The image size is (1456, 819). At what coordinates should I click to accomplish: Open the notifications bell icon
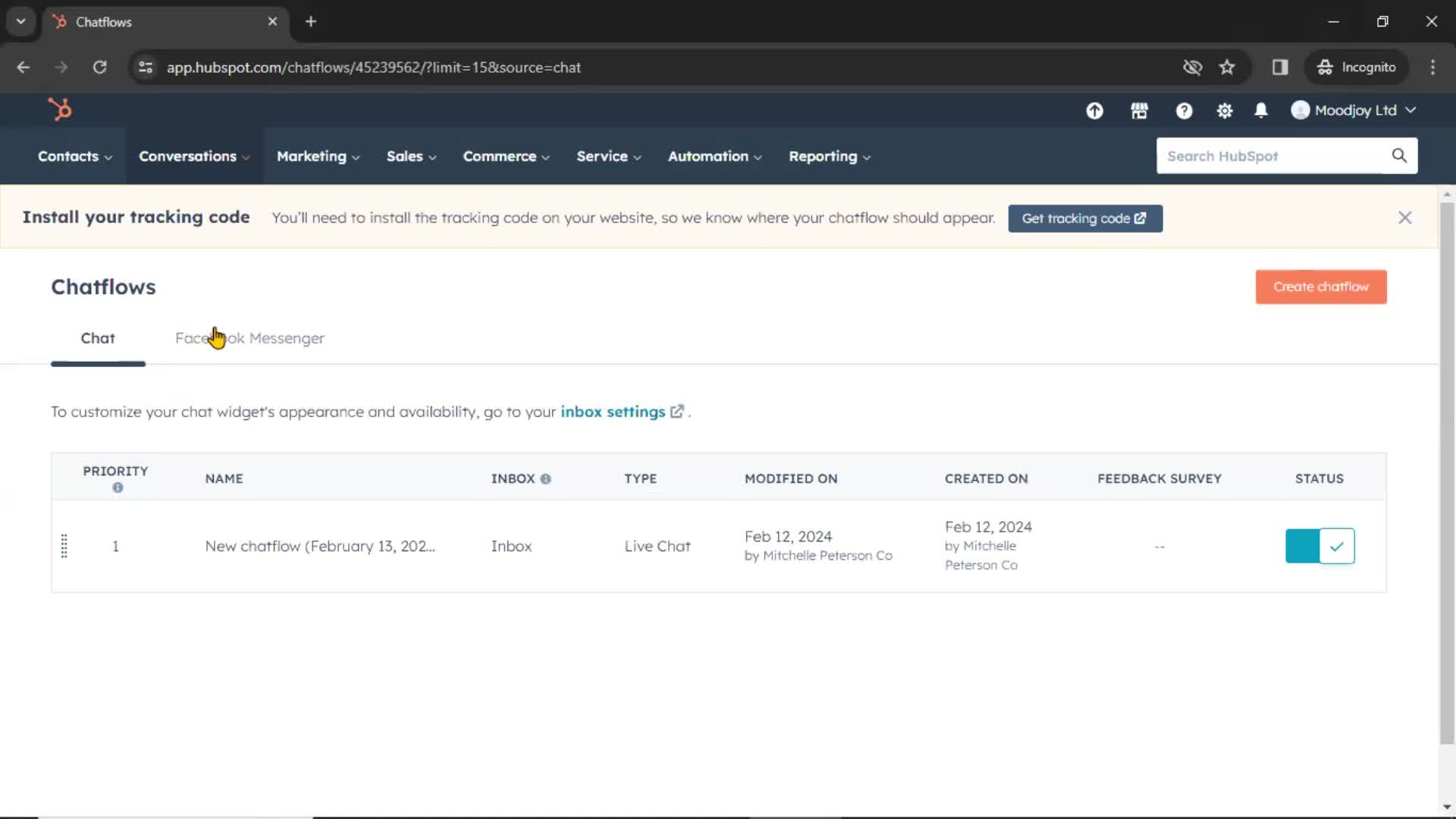(x=1261, y=110)
